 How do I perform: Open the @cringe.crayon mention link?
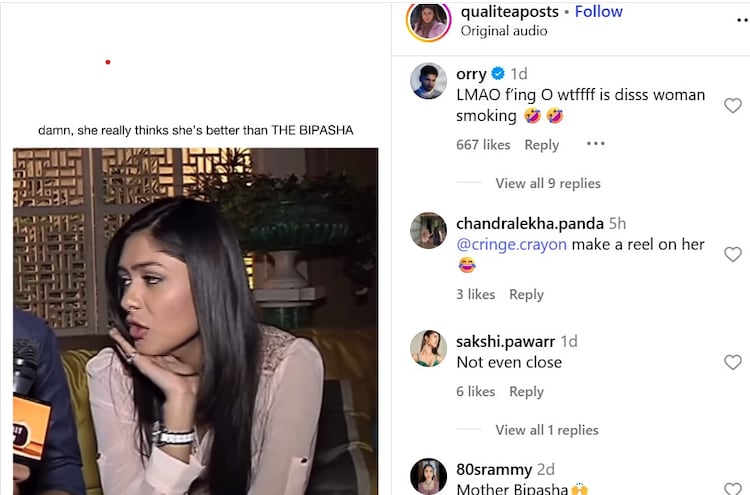pos(511,244)
